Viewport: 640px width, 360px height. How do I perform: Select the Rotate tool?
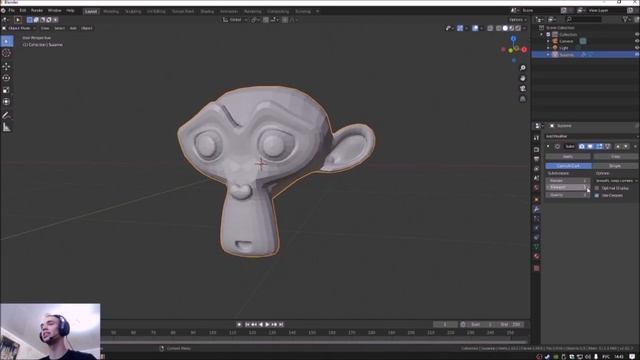coord(7,78)
